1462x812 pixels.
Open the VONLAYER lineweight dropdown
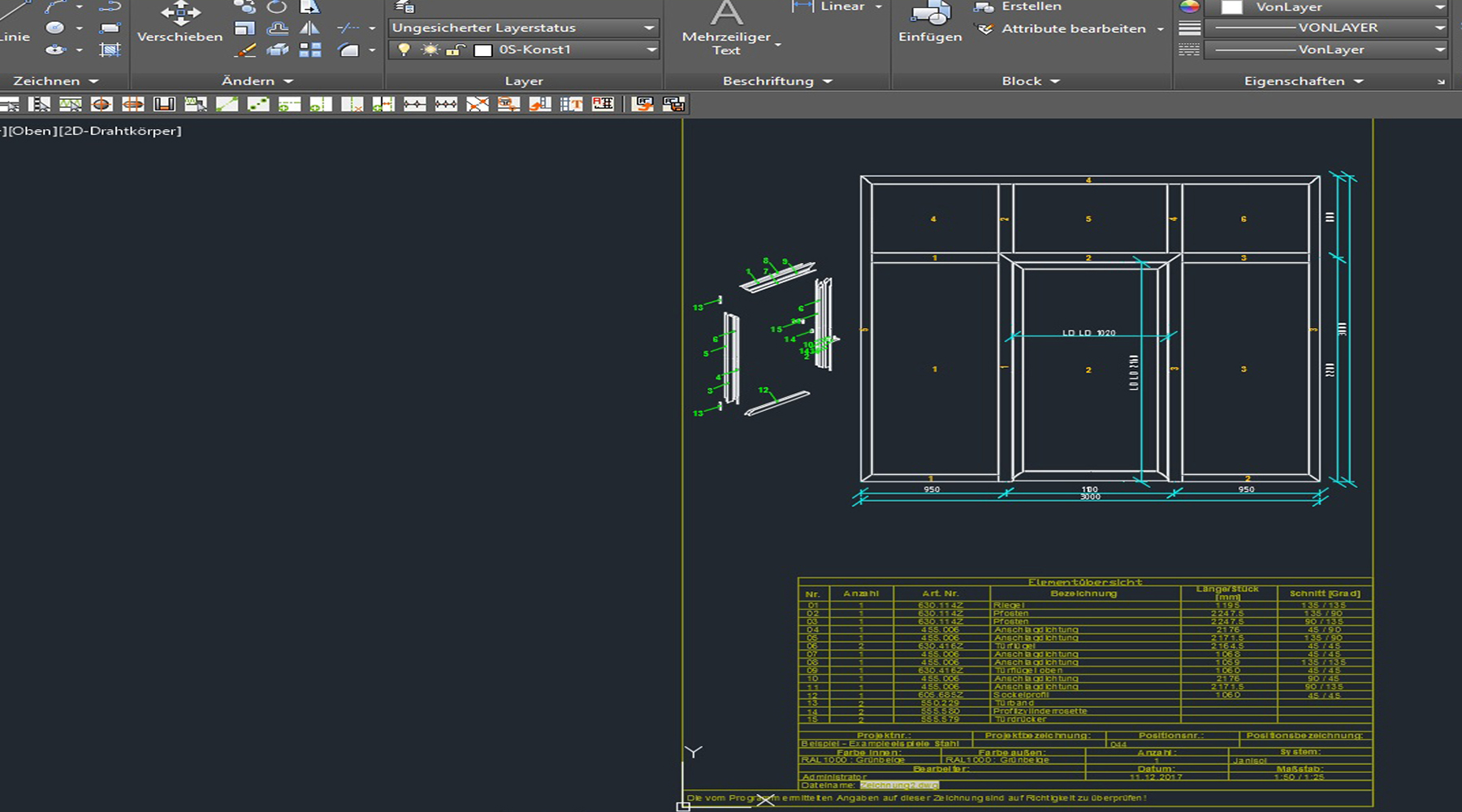click(1326, 28)
